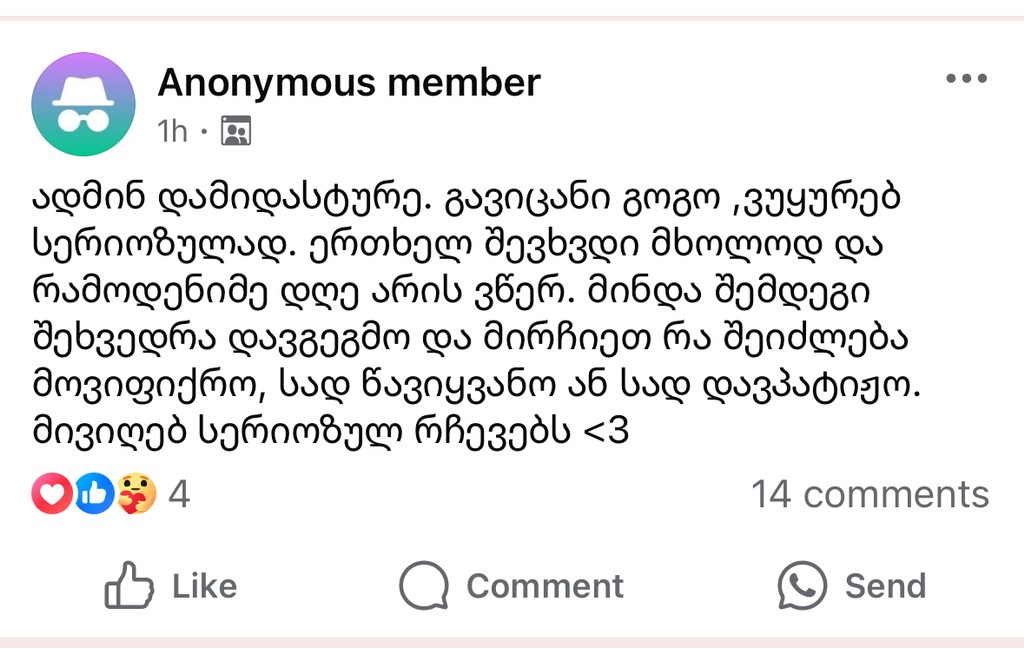Click the red heart reaction icon

[x=51, y=494]
